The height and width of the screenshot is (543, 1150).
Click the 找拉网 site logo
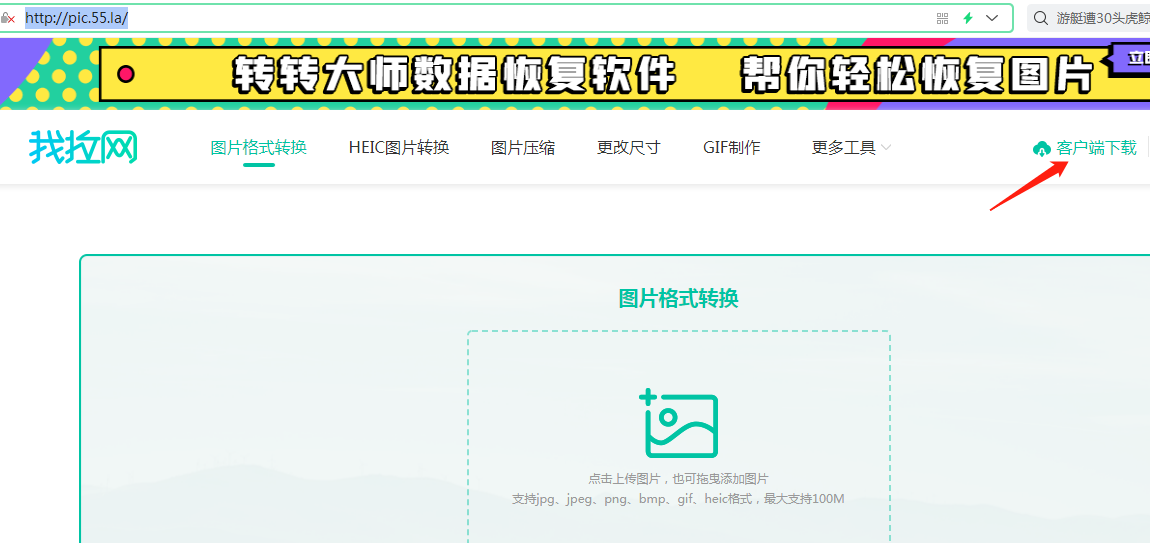click(x=84, y=147)
